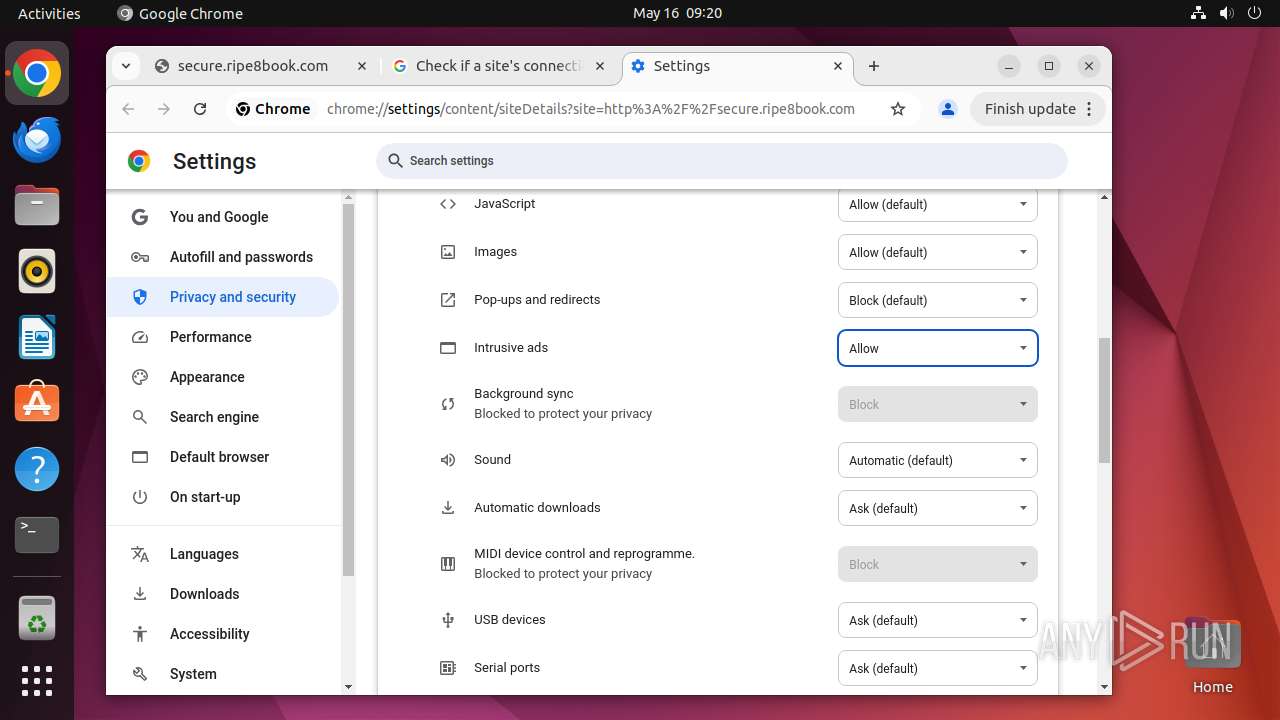
Task: Launch Rhythmbox from the dock
Action: click(37, 271)
